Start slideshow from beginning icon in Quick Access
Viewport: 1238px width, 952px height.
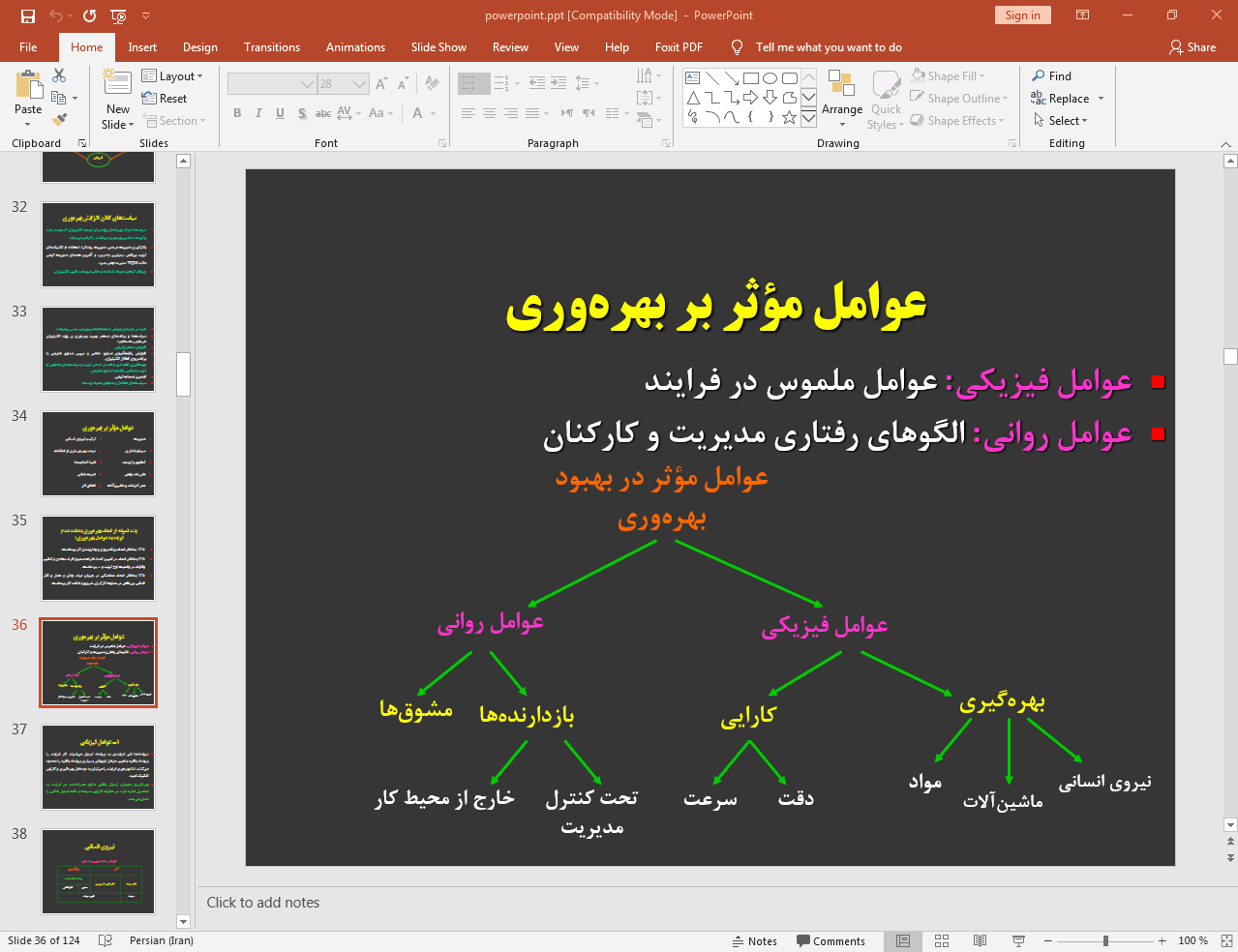pos(118,15)
